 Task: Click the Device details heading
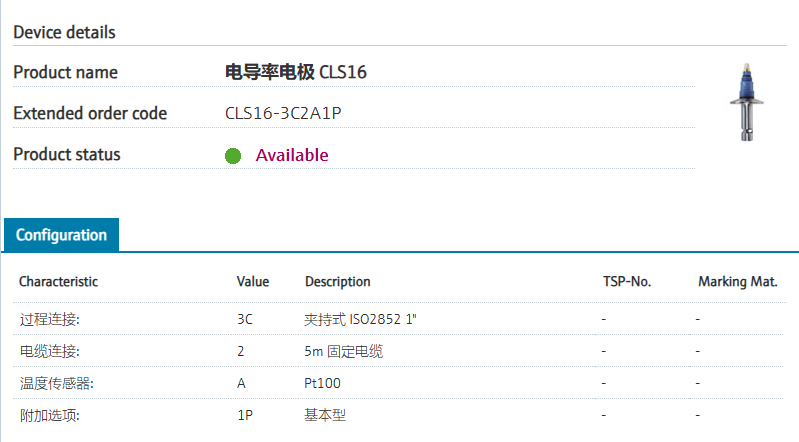click(x=64, y=32)
